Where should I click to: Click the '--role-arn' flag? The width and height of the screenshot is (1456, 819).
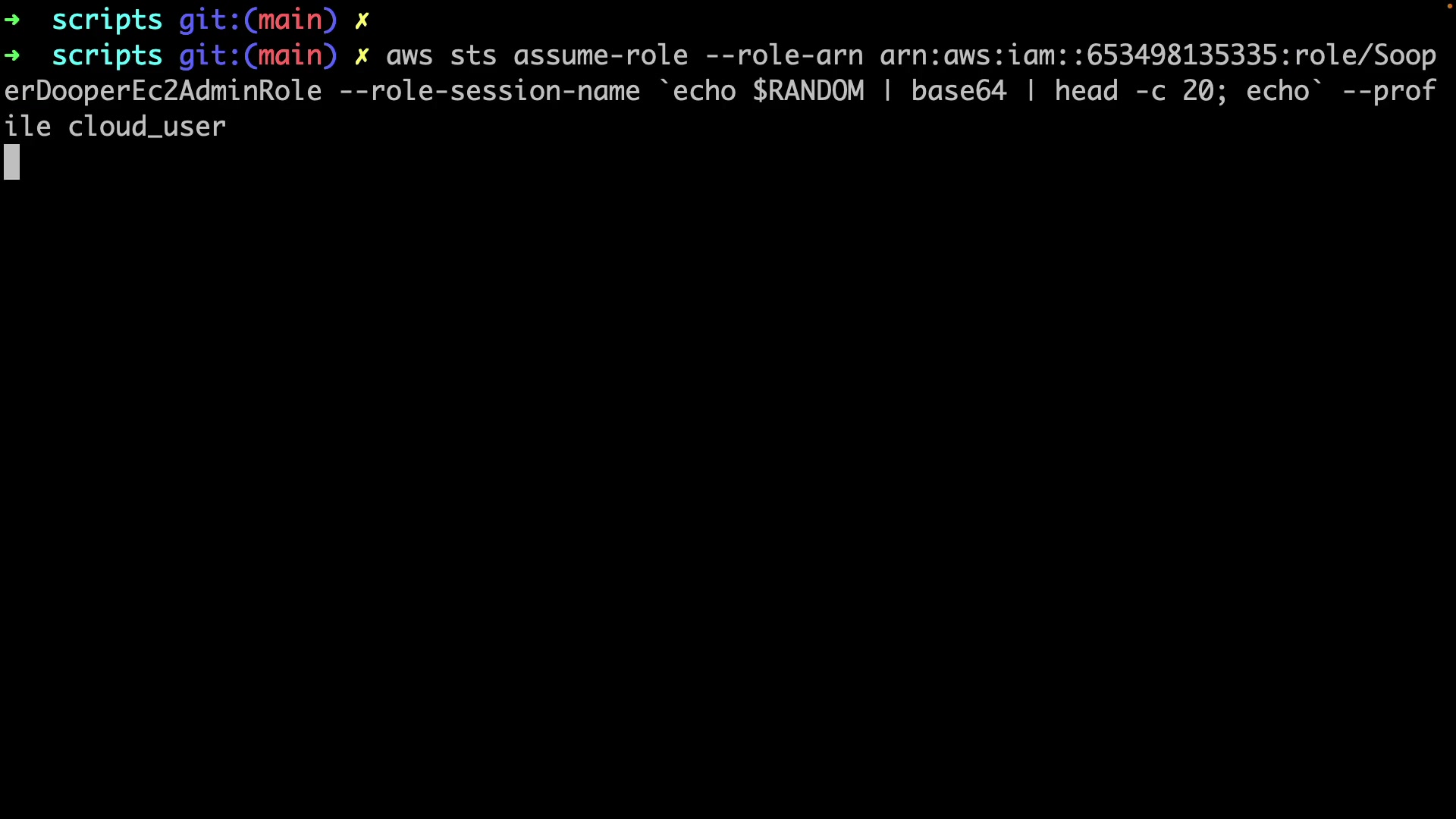click(784, 56)
